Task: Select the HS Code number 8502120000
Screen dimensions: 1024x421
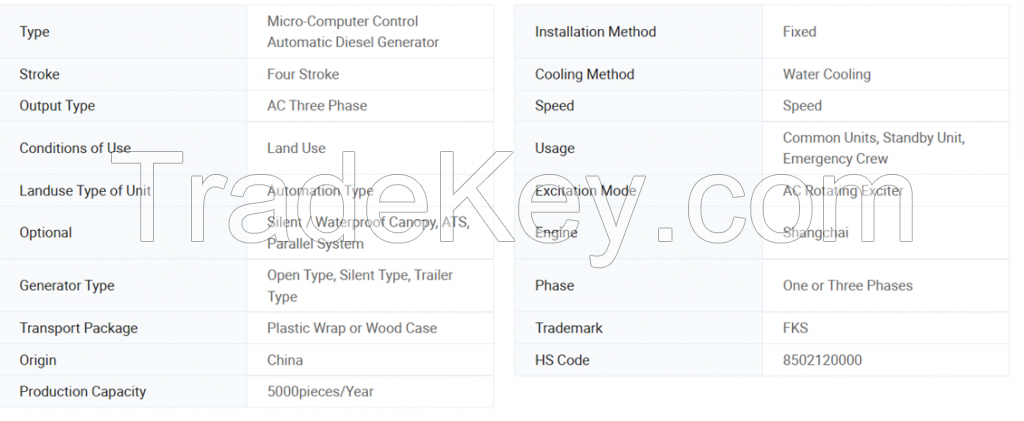Action: pyautogui.click(x=823, y=360)
